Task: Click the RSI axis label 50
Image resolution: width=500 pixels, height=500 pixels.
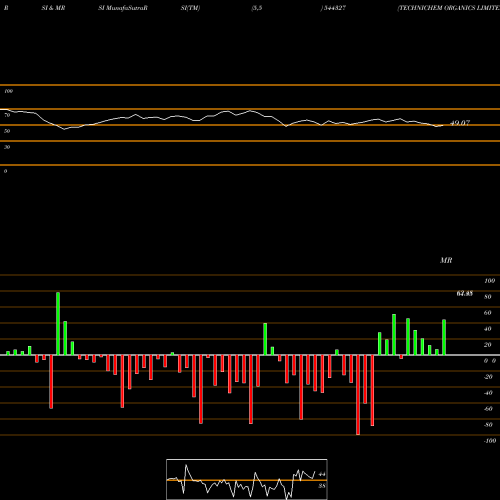Action: point(7,131)
